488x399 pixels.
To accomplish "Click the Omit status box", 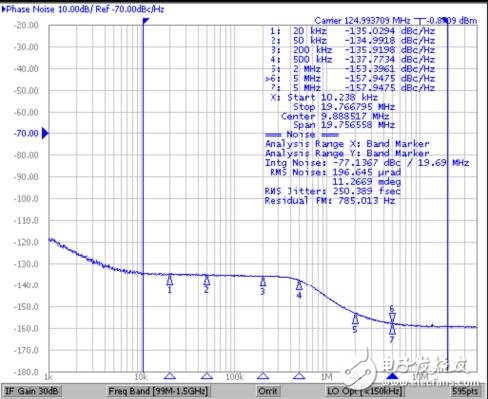I will (268, 391).
